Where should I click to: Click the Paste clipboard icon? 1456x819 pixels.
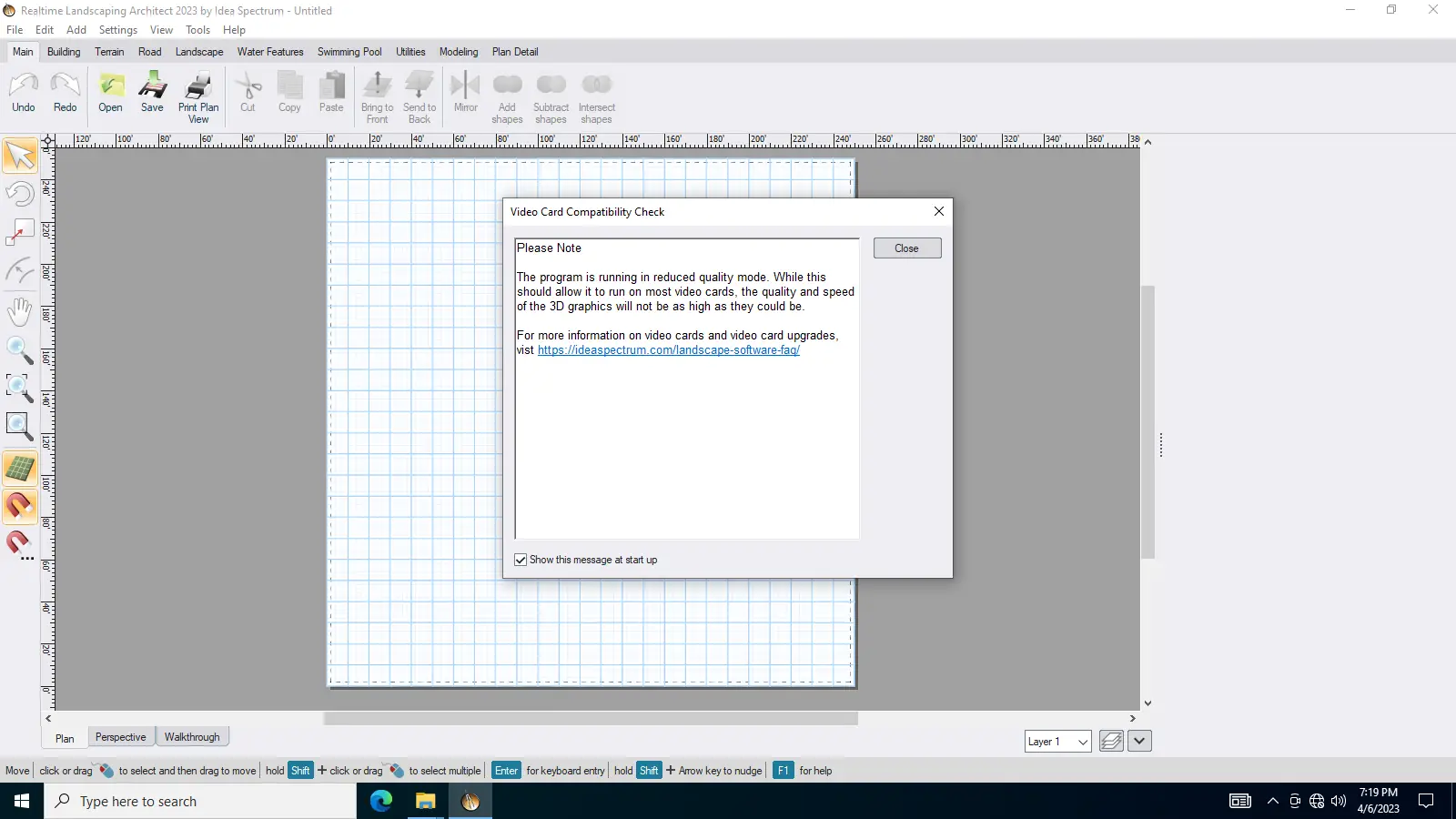point(331,93)
